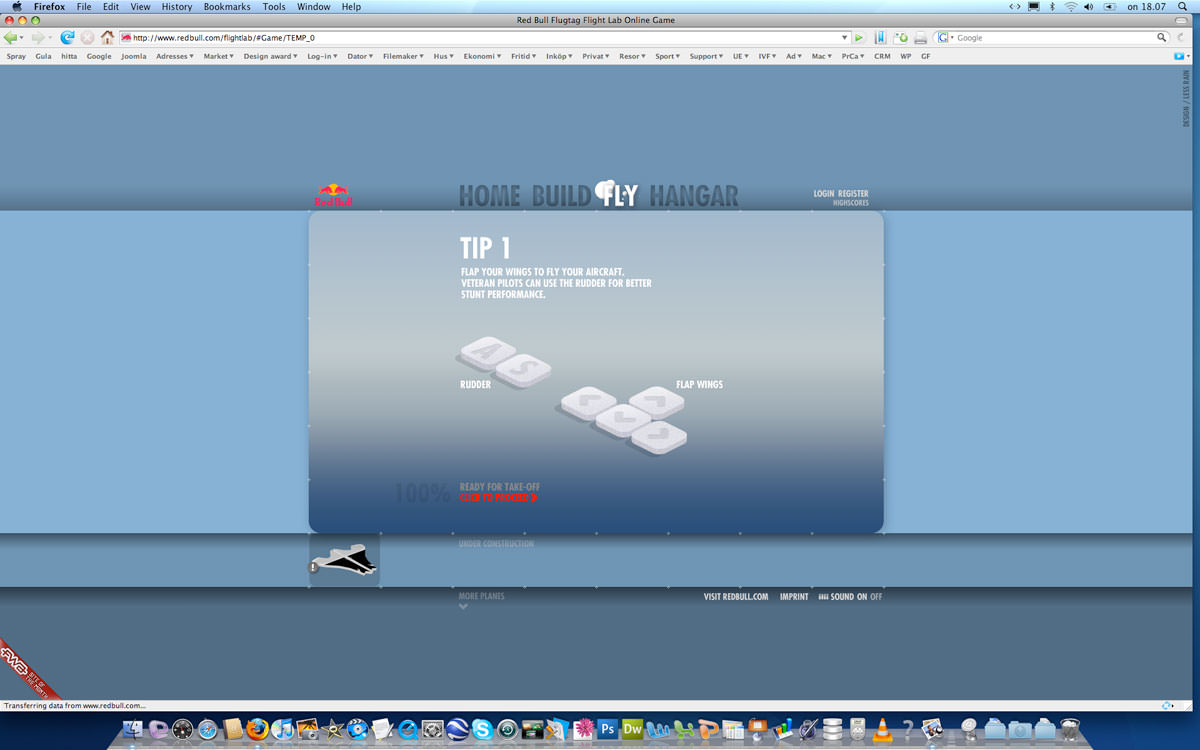Click the green Go arrow beside the URL bar
The image size is (1200, 750).
[x=859, y=38]
